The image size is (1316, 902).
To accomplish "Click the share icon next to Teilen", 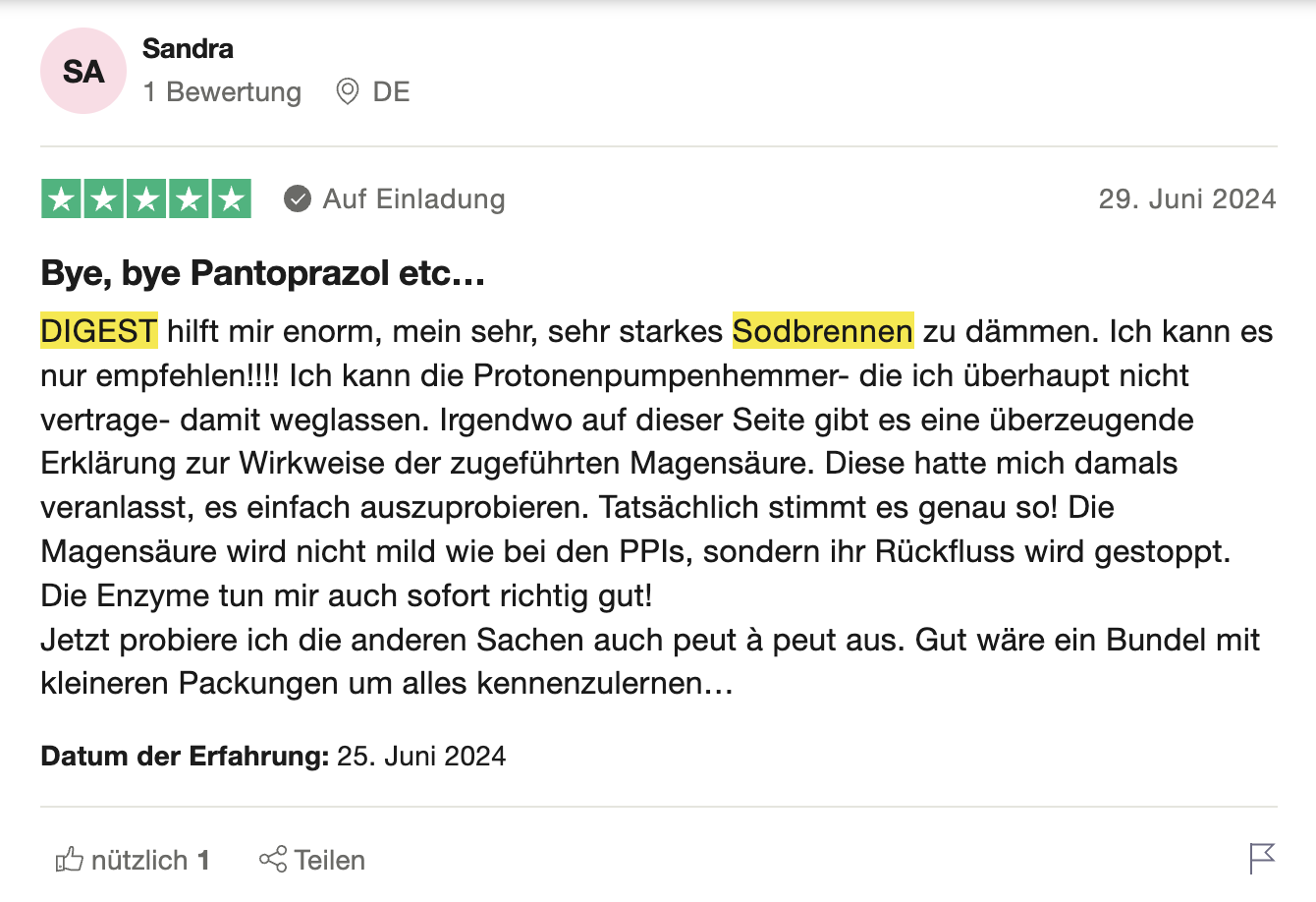I will pyautogui.click(x=273, y=859).
